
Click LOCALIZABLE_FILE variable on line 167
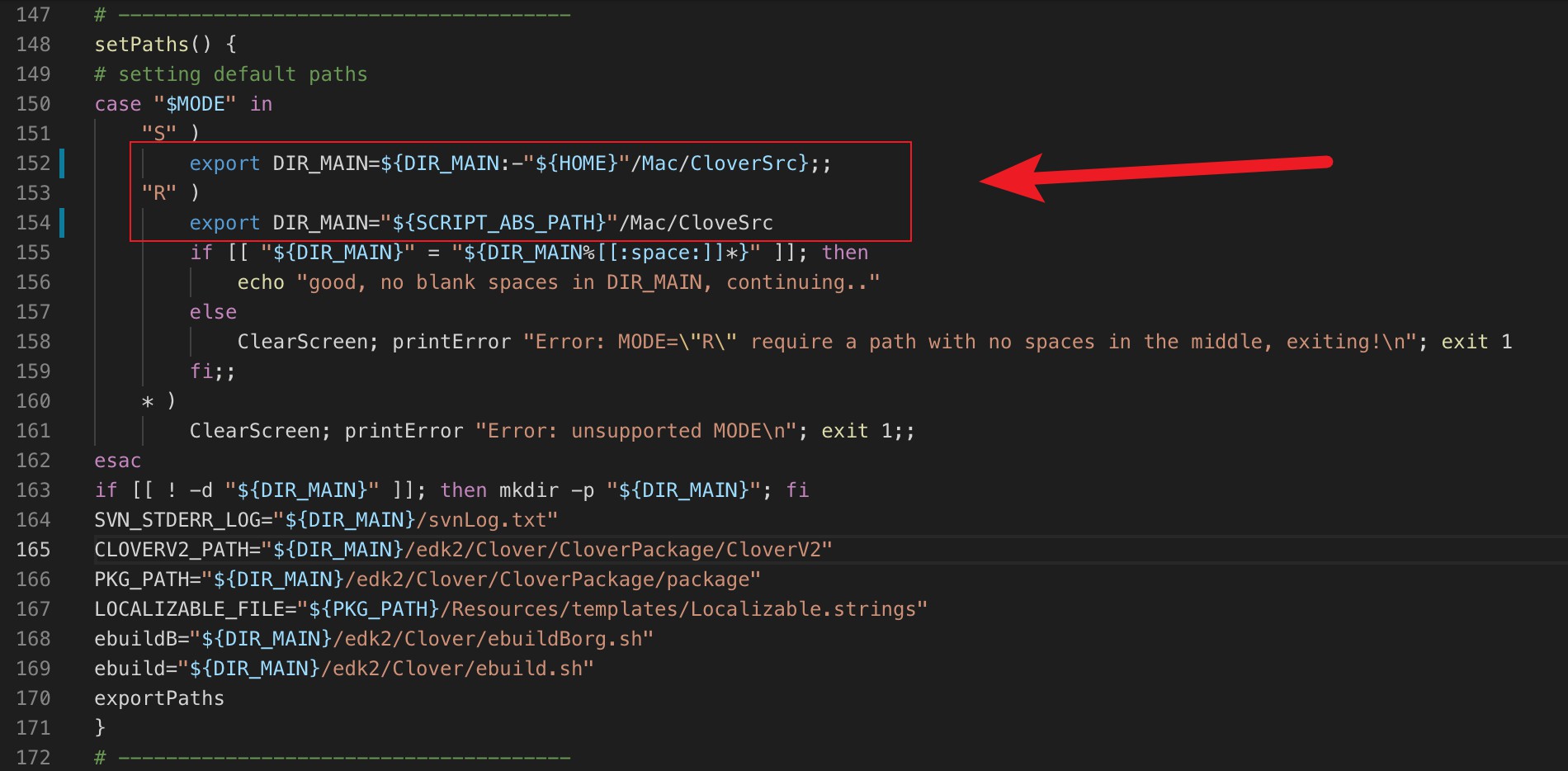(189, 609)
